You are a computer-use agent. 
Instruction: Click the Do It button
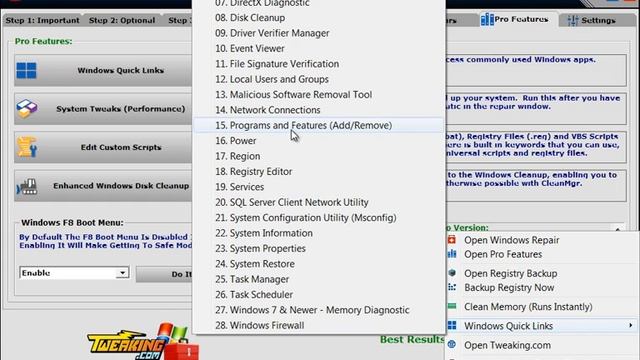pos(164,274)
